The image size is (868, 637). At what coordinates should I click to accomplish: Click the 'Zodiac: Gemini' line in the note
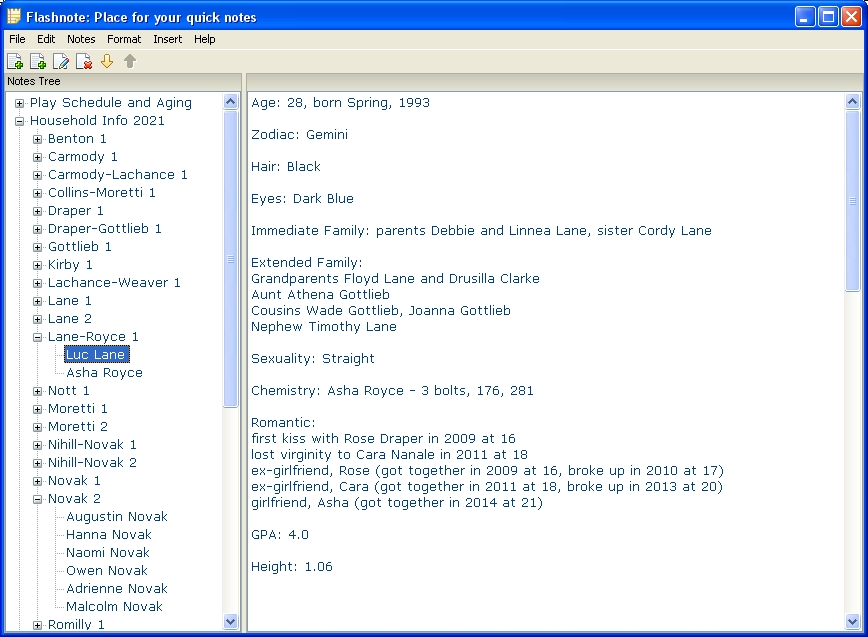[x=299, y=134]
